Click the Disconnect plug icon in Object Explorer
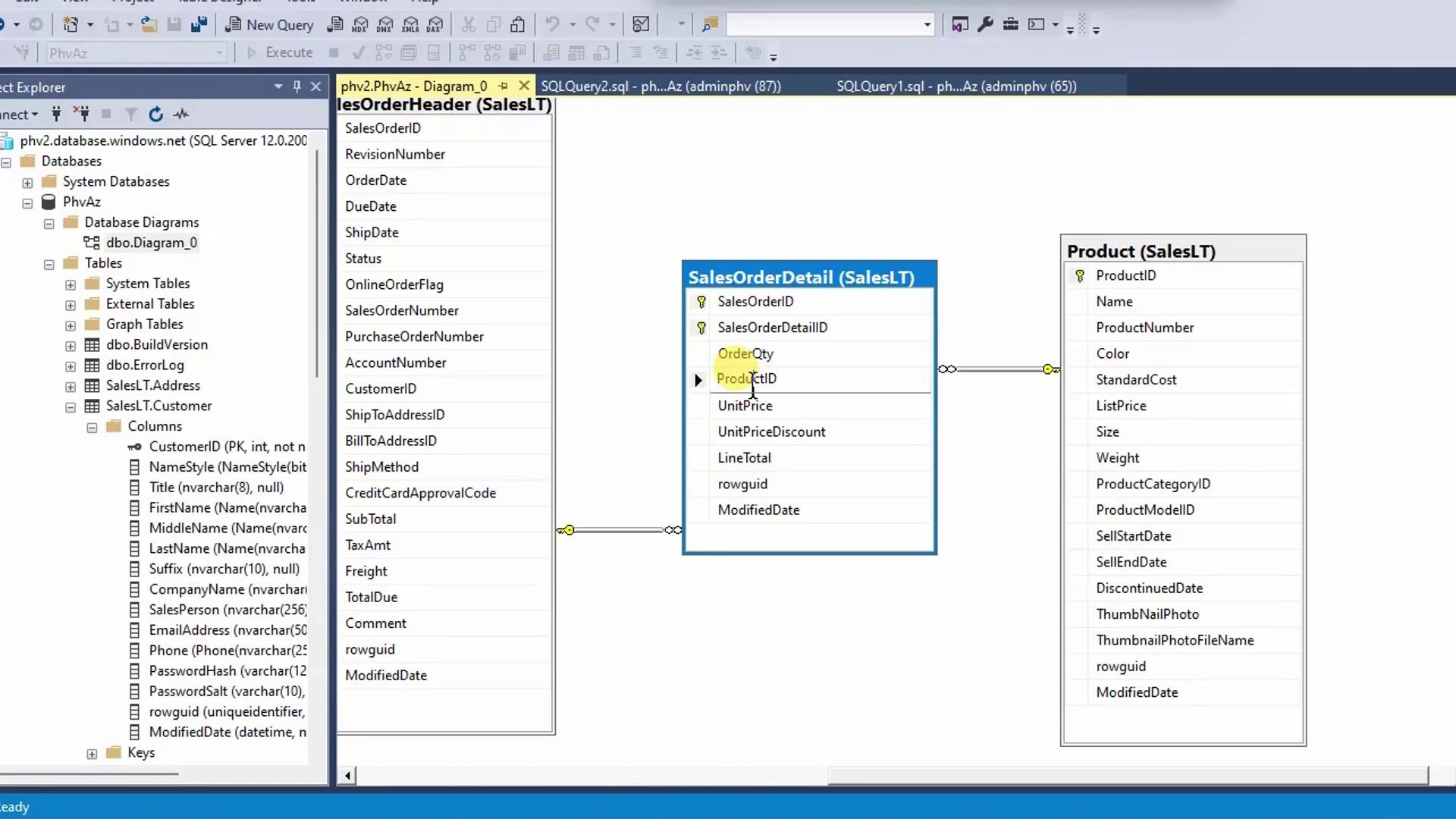 pos(82,115)
